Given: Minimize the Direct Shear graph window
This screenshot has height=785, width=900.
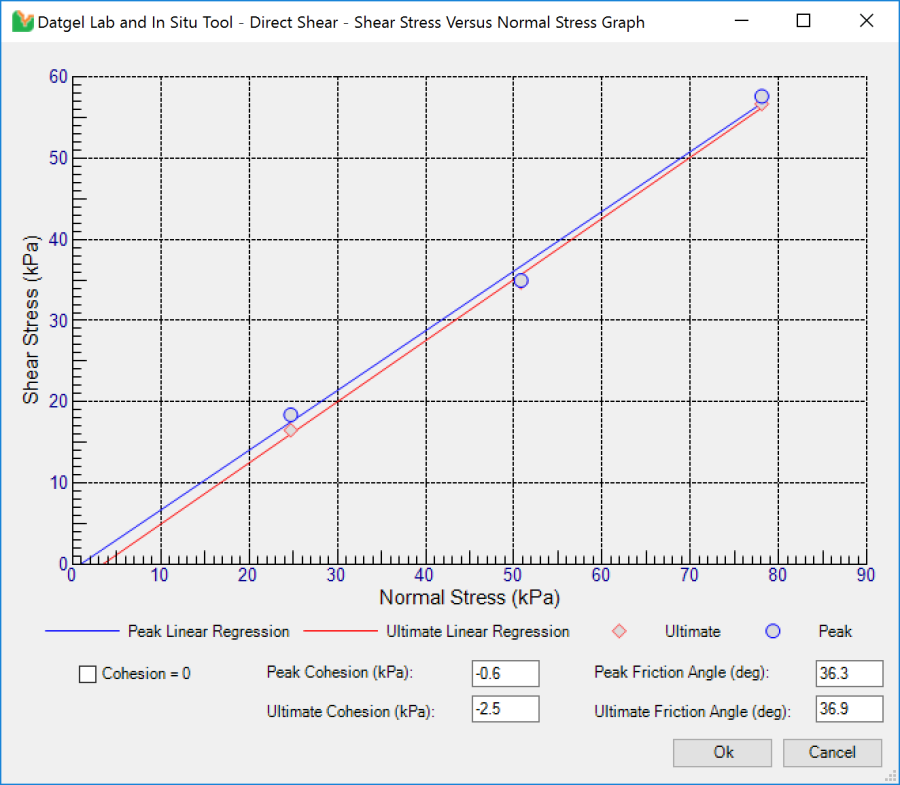Looking at the screenshot, I should 740,20.
